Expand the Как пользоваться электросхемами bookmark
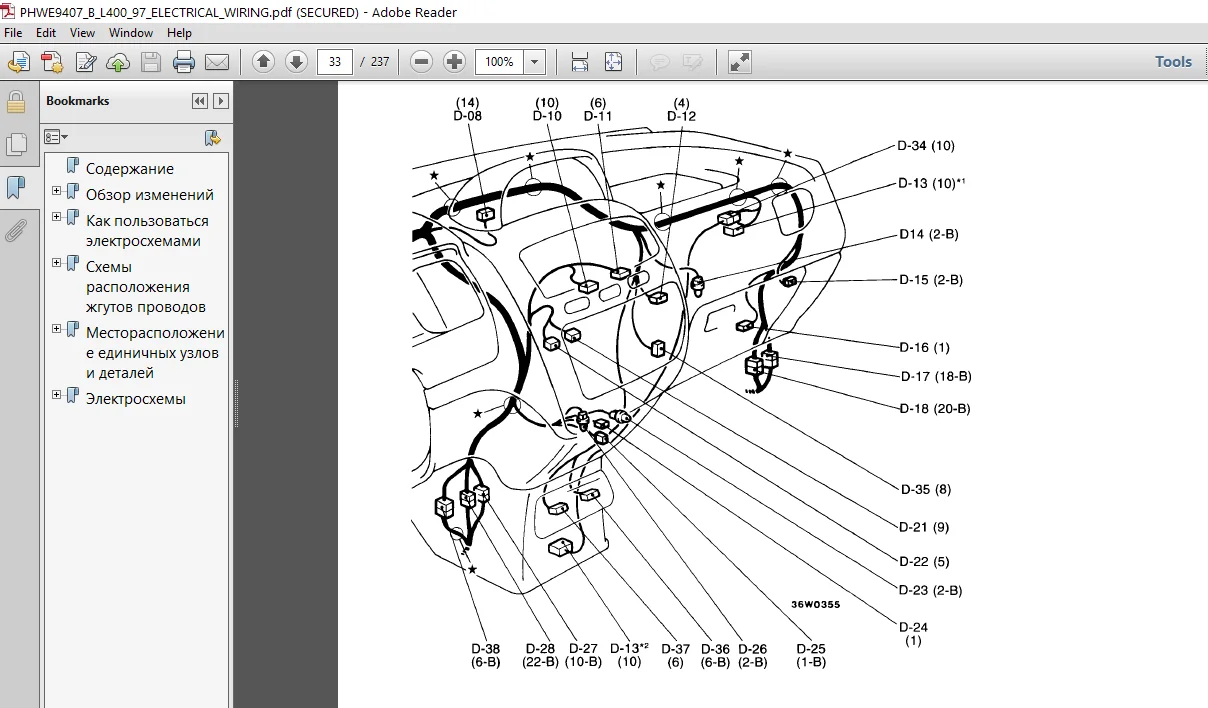 click(56, 217)
